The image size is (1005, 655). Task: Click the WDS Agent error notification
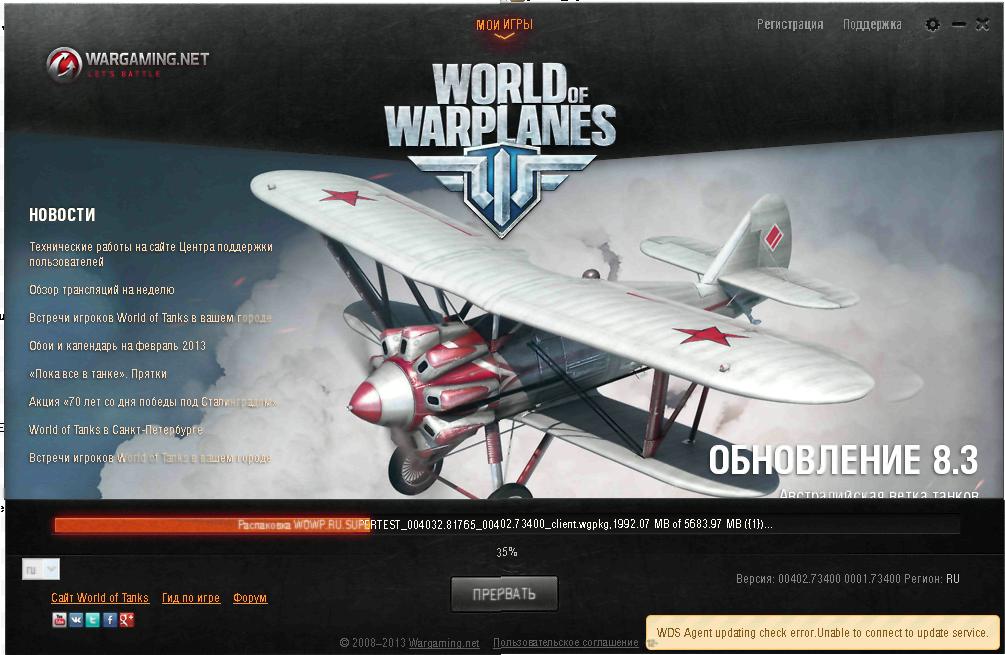coord(822,633)
